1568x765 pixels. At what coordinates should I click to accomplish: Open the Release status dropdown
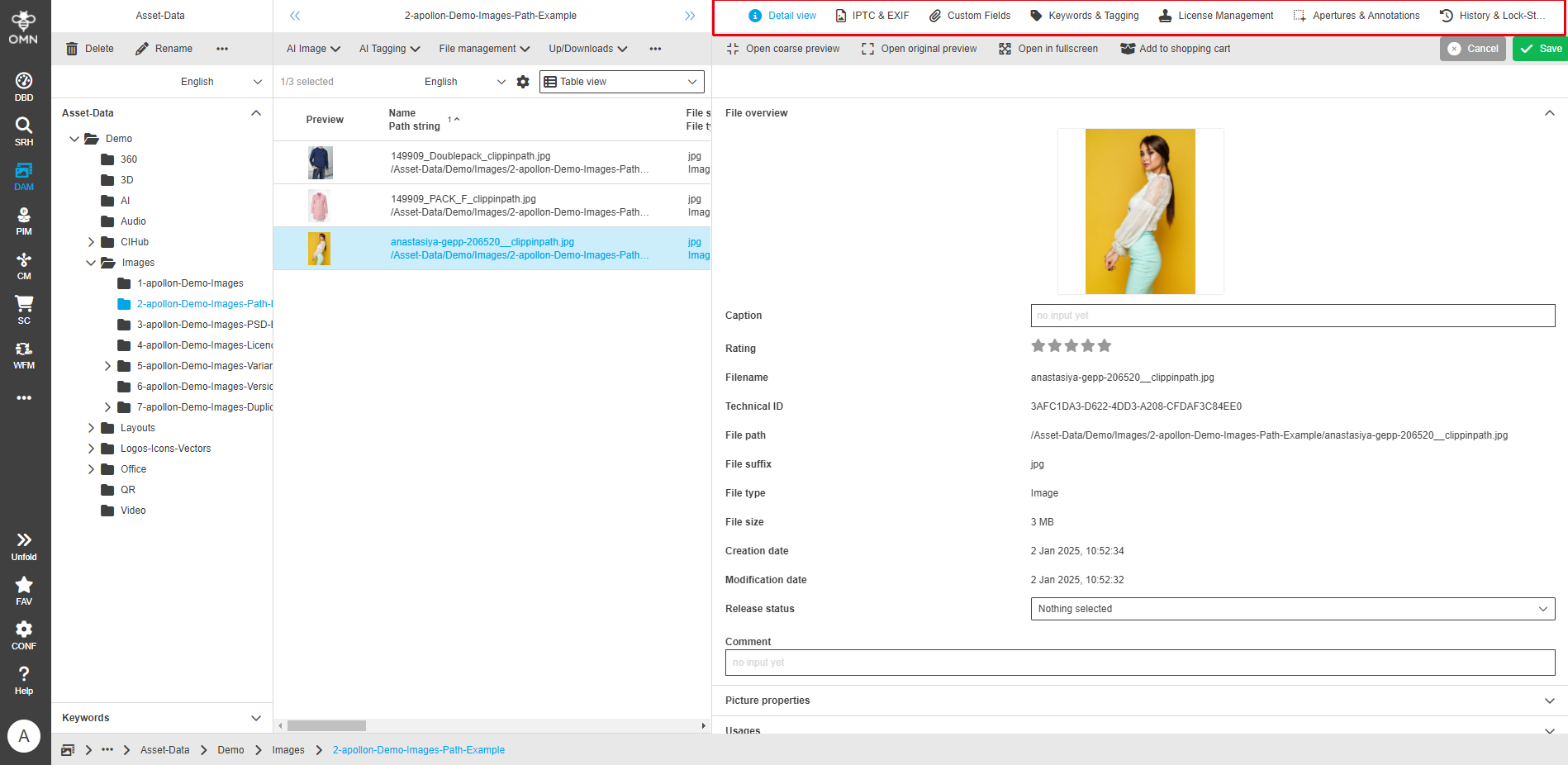coord(1292,609)
